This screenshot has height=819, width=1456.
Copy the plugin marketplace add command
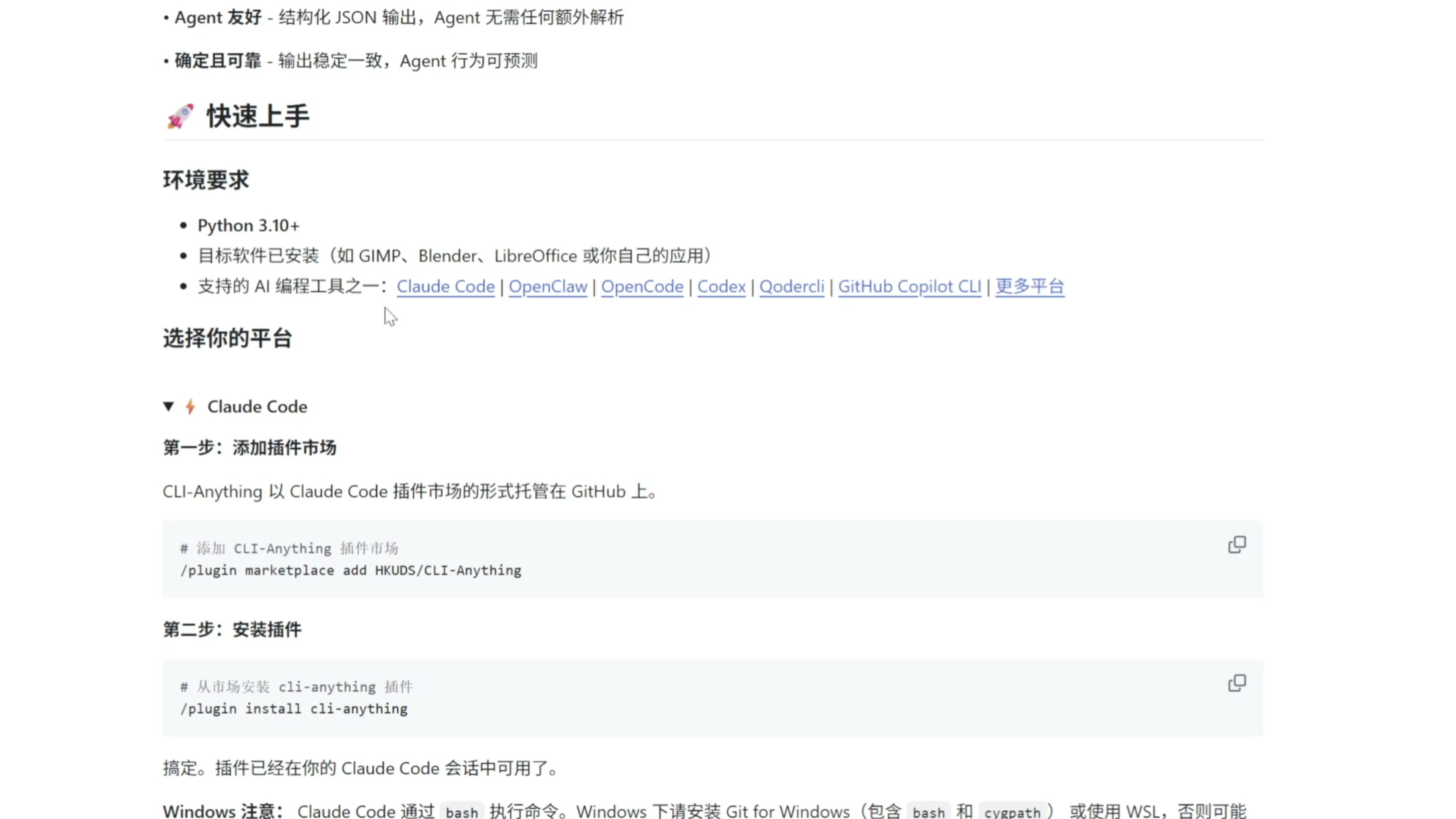tap(1236, 544)
